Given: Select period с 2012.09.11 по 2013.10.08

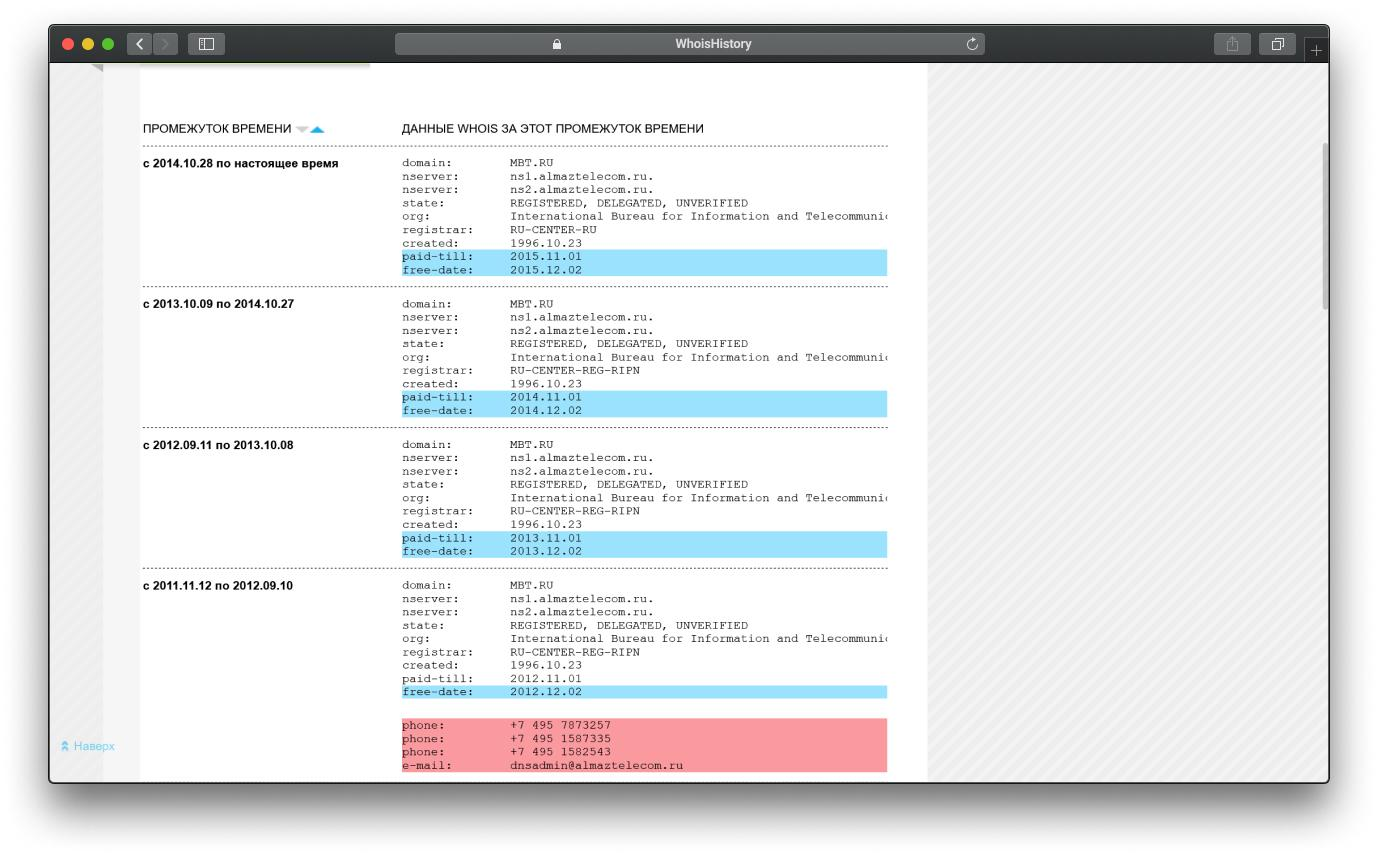Looking at the screenshot, I should pyautogui.click(x=218, y=445).
